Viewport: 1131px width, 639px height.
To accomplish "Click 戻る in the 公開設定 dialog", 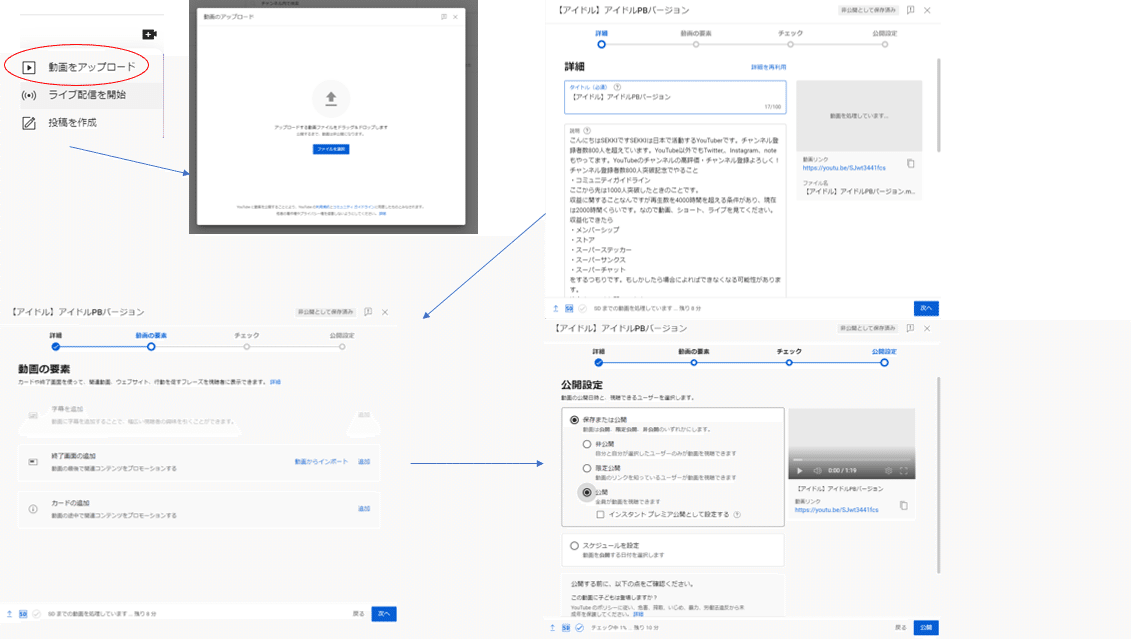I will (x=901, y=627).
